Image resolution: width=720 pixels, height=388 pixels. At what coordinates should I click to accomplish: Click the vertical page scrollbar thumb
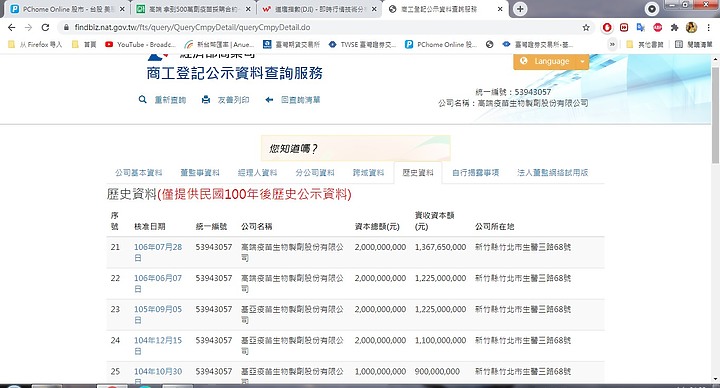point(715,115)
